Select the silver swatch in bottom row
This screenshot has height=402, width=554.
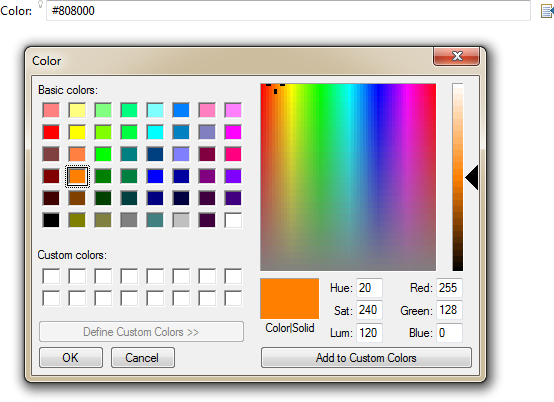pyautogui.click(x=181, y=220)
